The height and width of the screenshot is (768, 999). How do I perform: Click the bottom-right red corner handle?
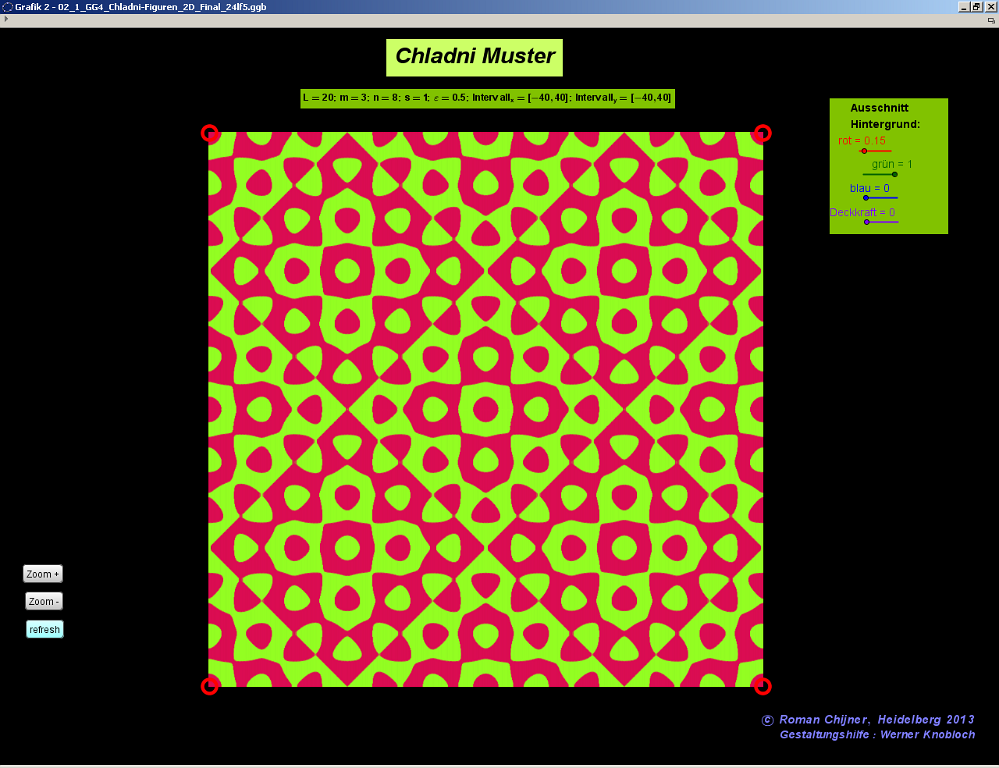coord(762,685)
